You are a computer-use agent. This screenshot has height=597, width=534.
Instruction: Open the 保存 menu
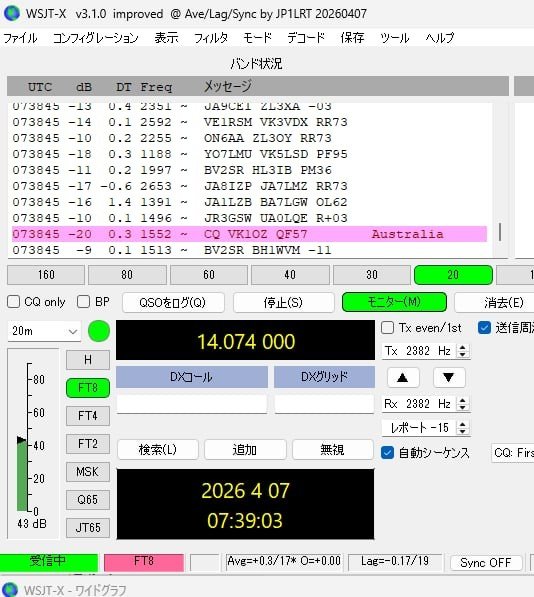point(352,38)
